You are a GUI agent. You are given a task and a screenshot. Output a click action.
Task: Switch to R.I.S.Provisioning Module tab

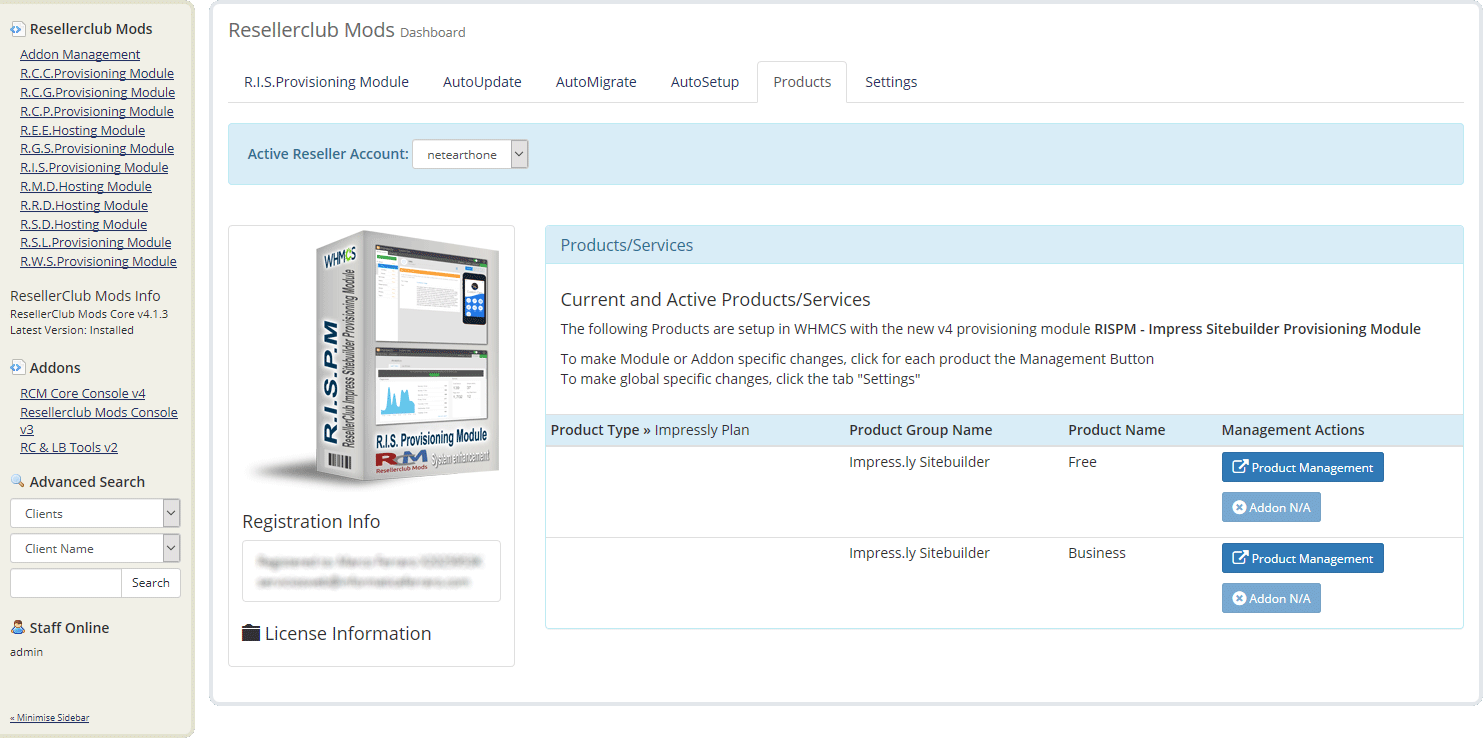click(x=326, y=82)
